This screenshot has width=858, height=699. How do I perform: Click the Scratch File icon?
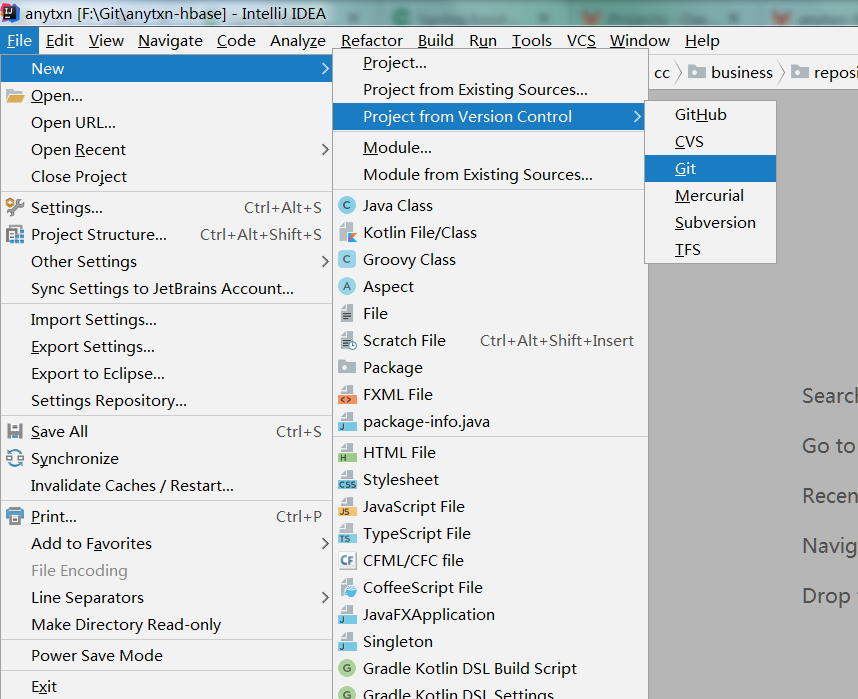pyautogui.click(x=348, y=340)
